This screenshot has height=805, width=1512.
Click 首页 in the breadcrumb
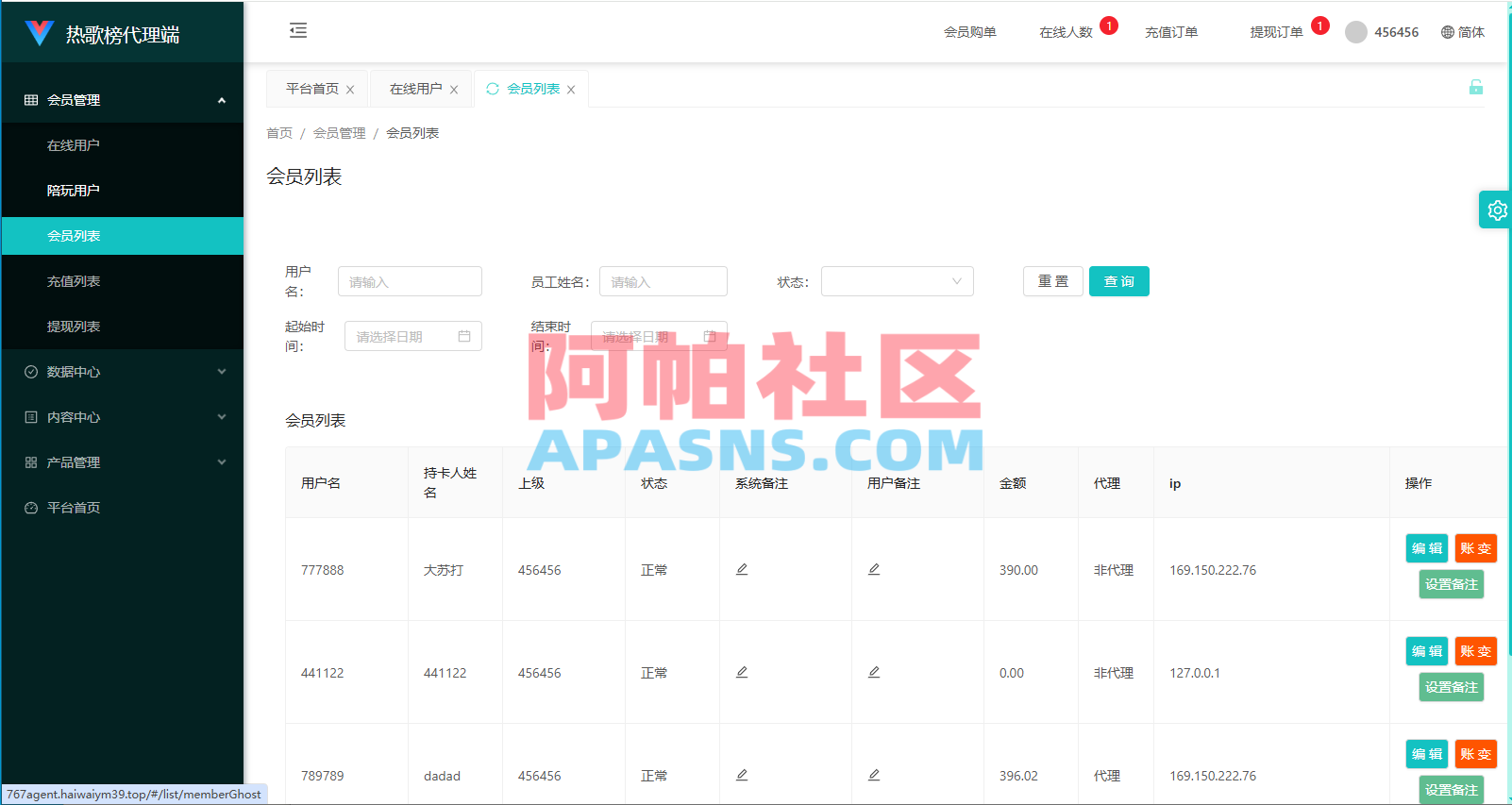point(279,133)
